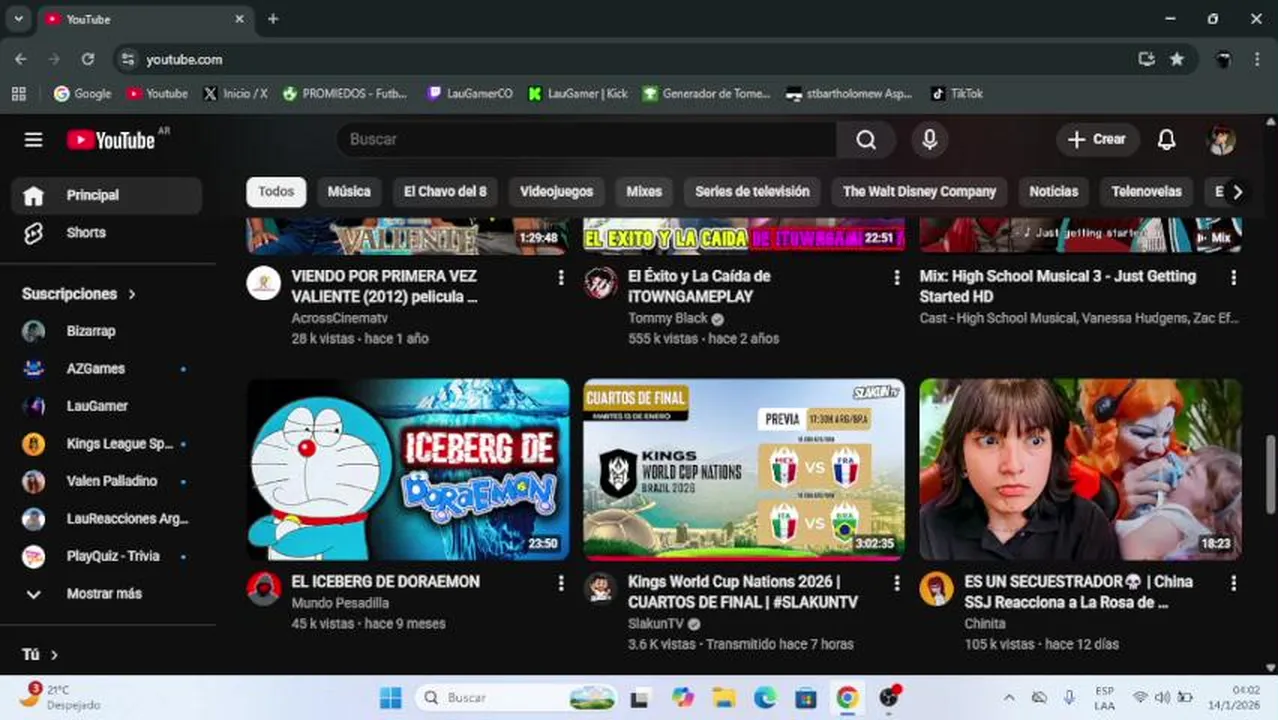
Task: Open LauReacciones Arg... subscription
Action: point(107,519)
